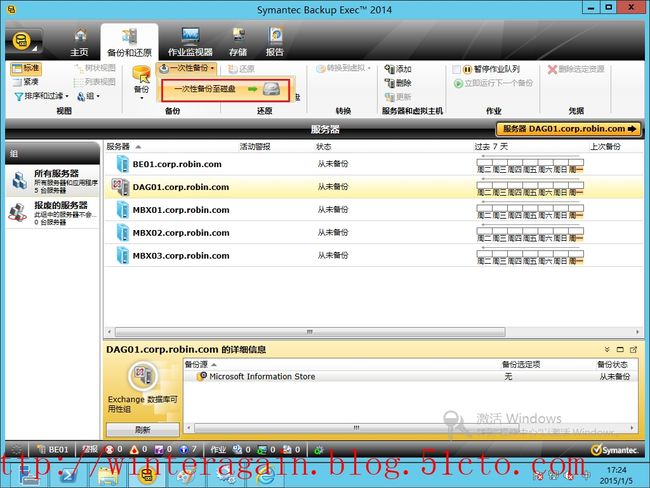The height and width of the screenshot is (488, 650).
Task: Open the 一次性备份 dropdown
Action: (x=187, y=68)
